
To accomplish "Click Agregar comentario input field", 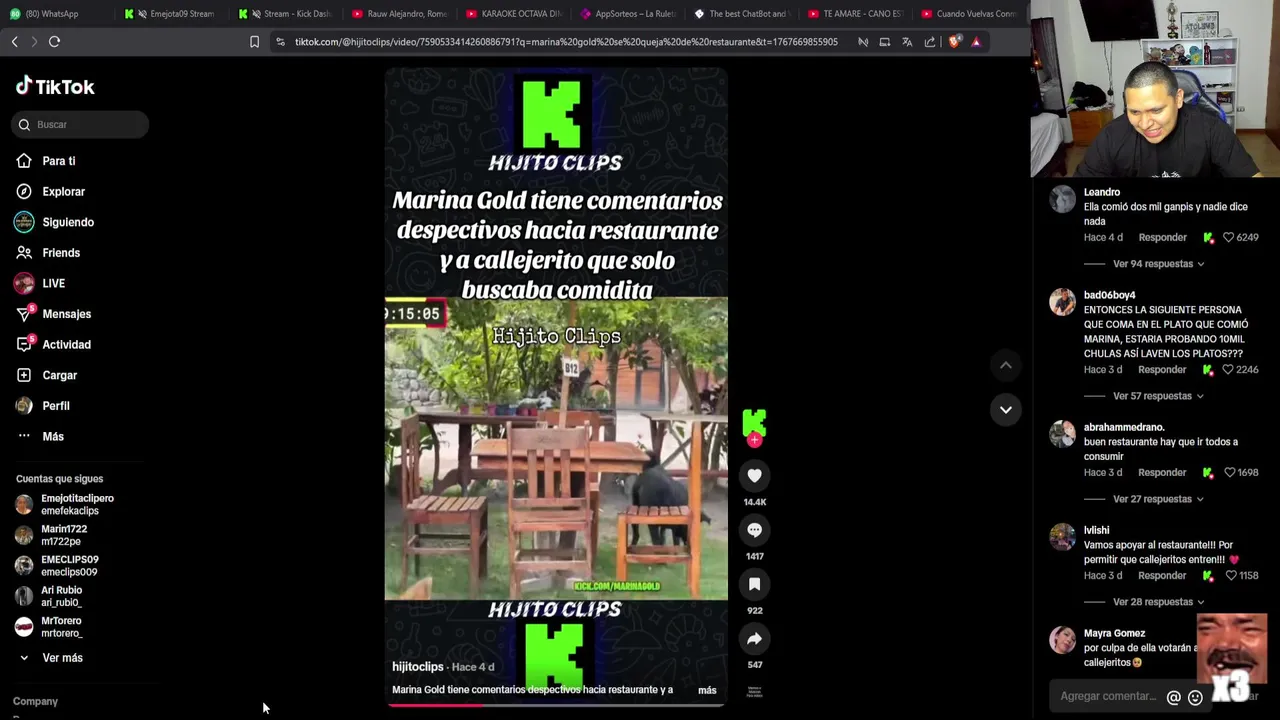I will coord(1108,697).
